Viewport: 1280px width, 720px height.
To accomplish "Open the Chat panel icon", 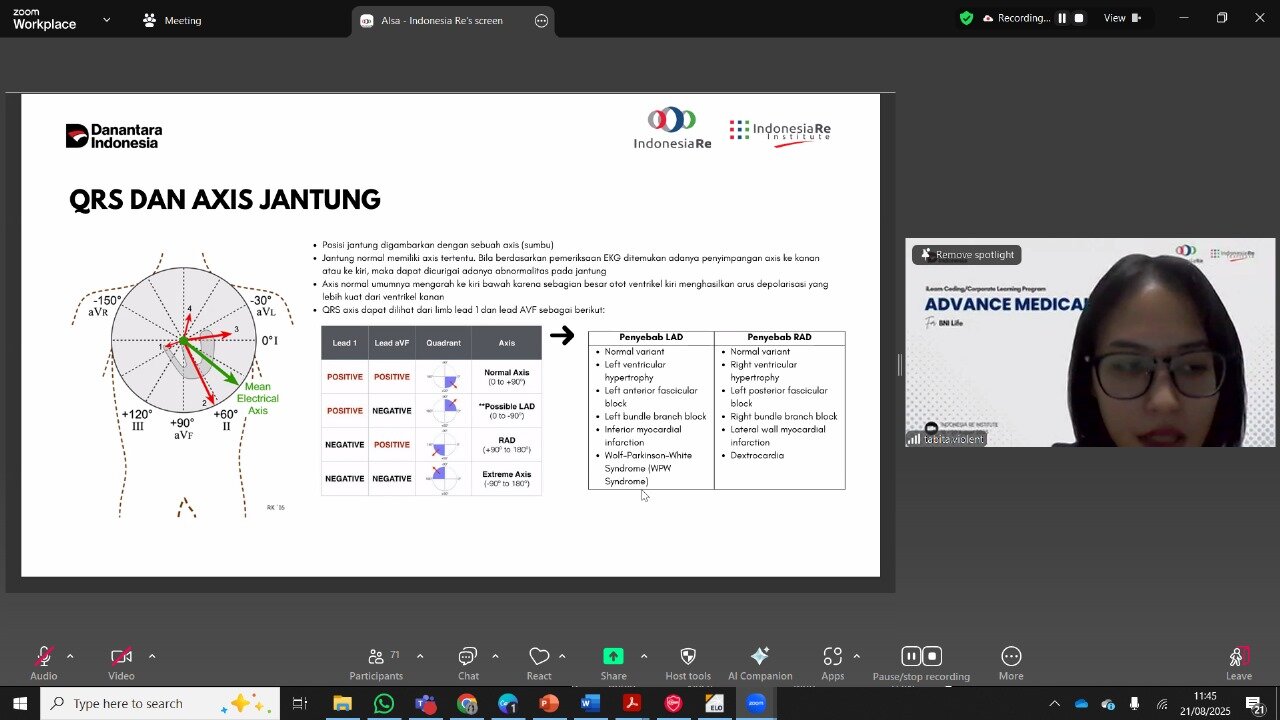I will pyautogui.click(x=467, y=657).
